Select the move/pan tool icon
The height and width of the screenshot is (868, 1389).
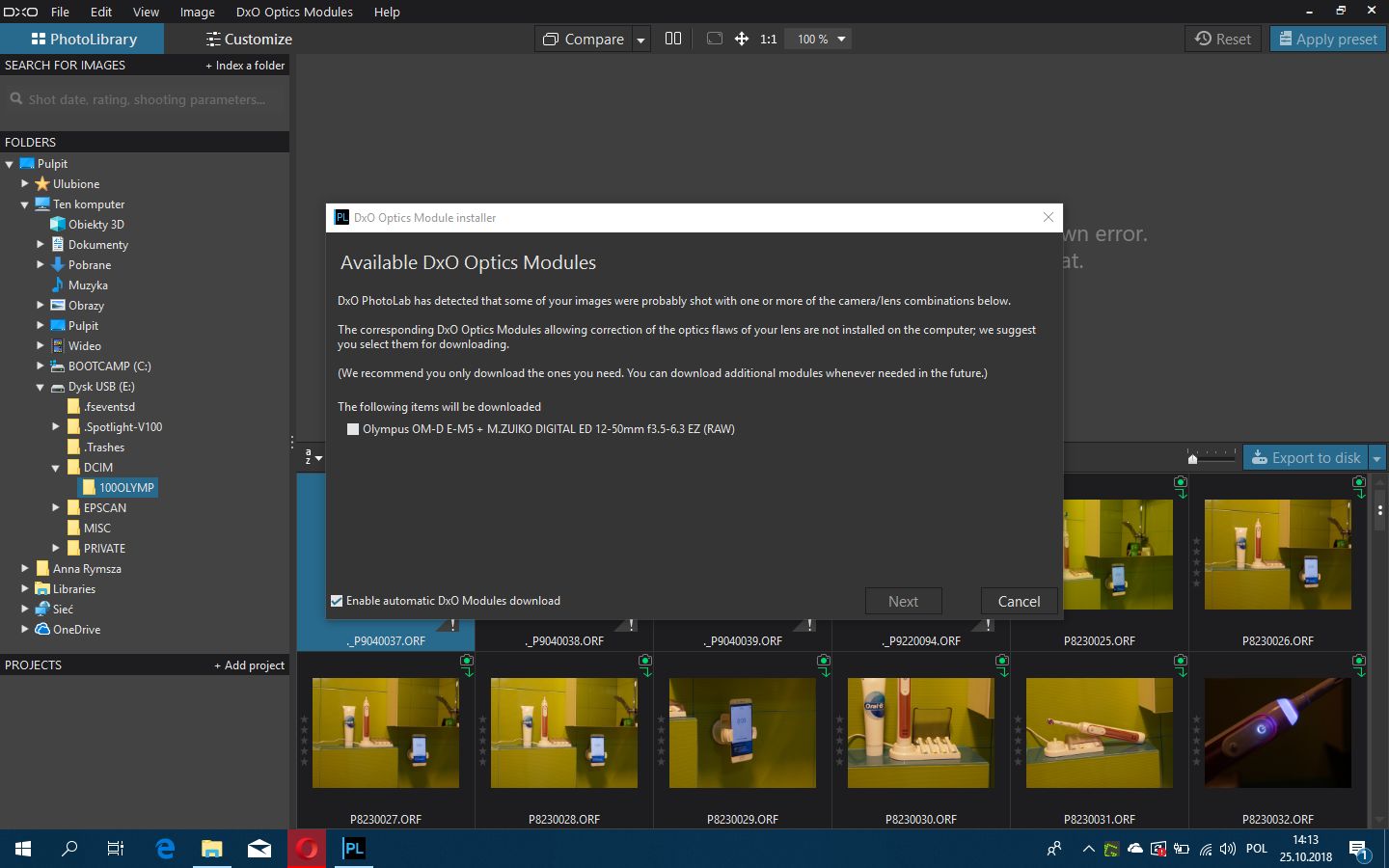pos(742,39)
